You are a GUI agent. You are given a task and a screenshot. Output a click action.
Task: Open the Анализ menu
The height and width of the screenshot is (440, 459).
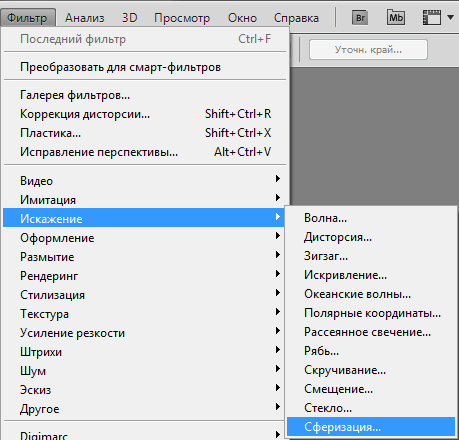point(85,18)
